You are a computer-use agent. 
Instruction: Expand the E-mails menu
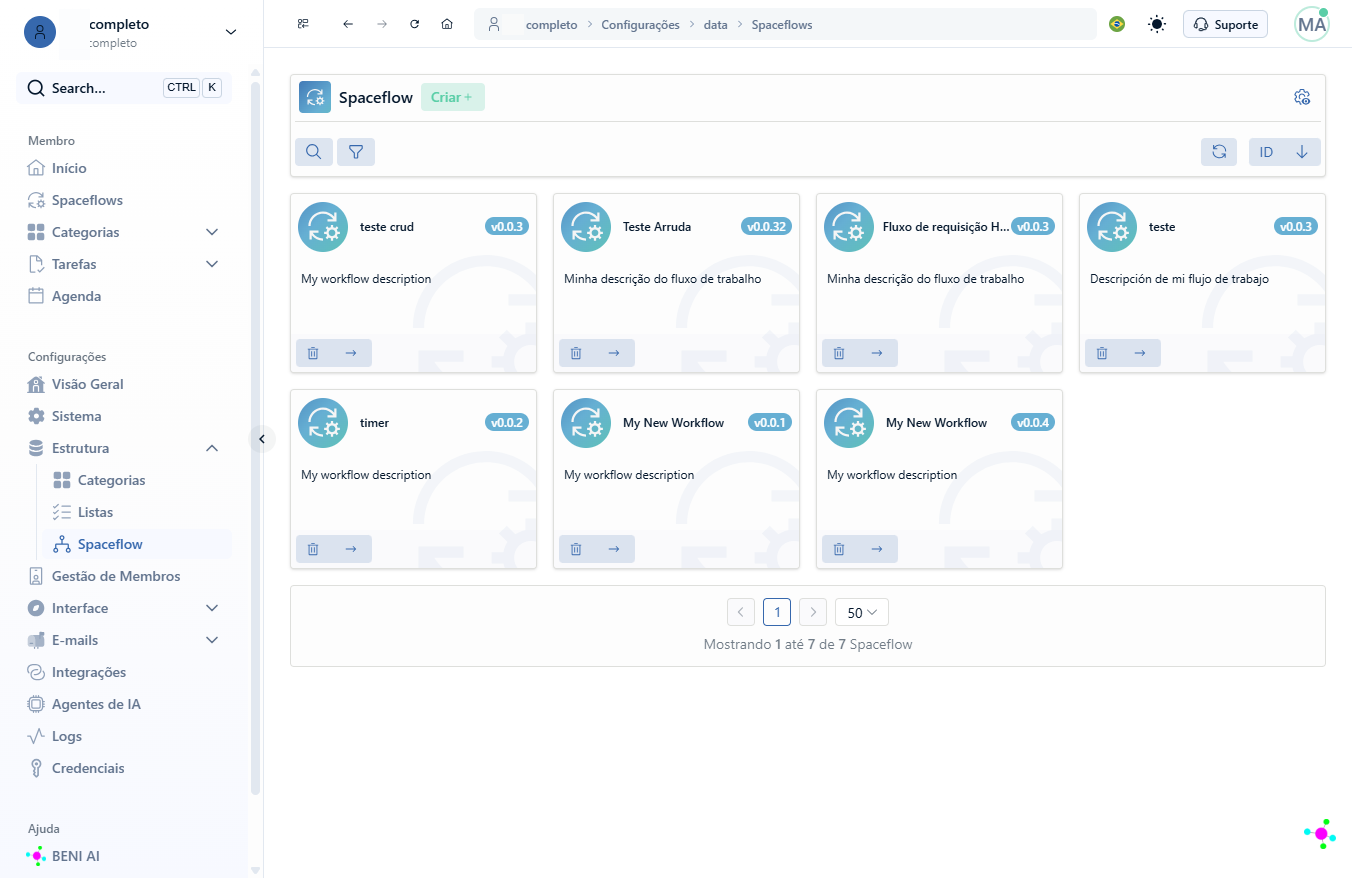point(211,640)
